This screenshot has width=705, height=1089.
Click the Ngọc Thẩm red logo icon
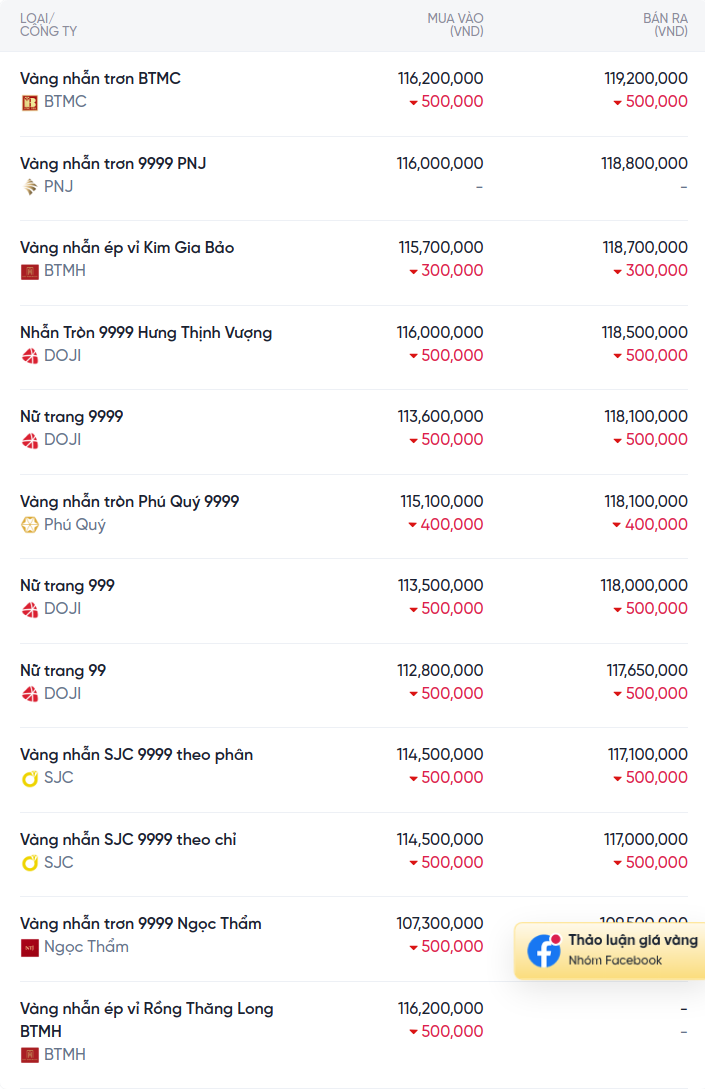(29, 947)
